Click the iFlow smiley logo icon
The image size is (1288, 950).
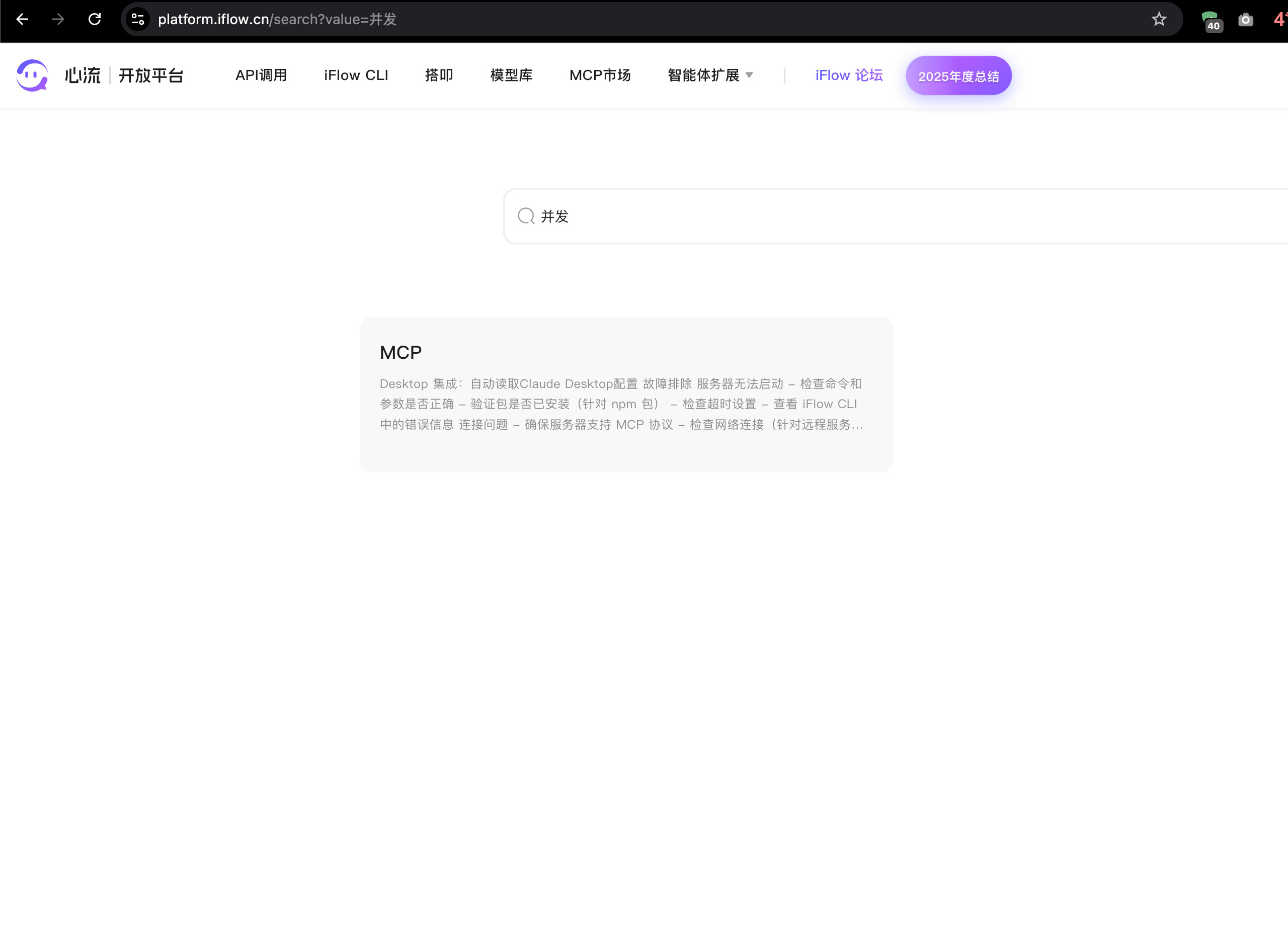pos(32,75)
